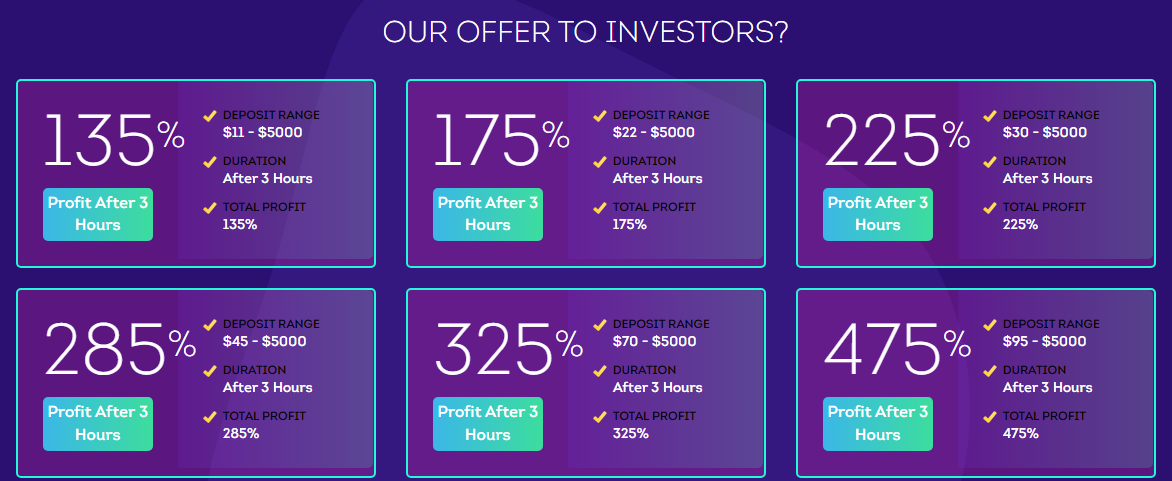Click the checkmark beside $30 - $5000 deposit range
The width and height of the screenshot is (1172, 481).
tap(990, 116)
